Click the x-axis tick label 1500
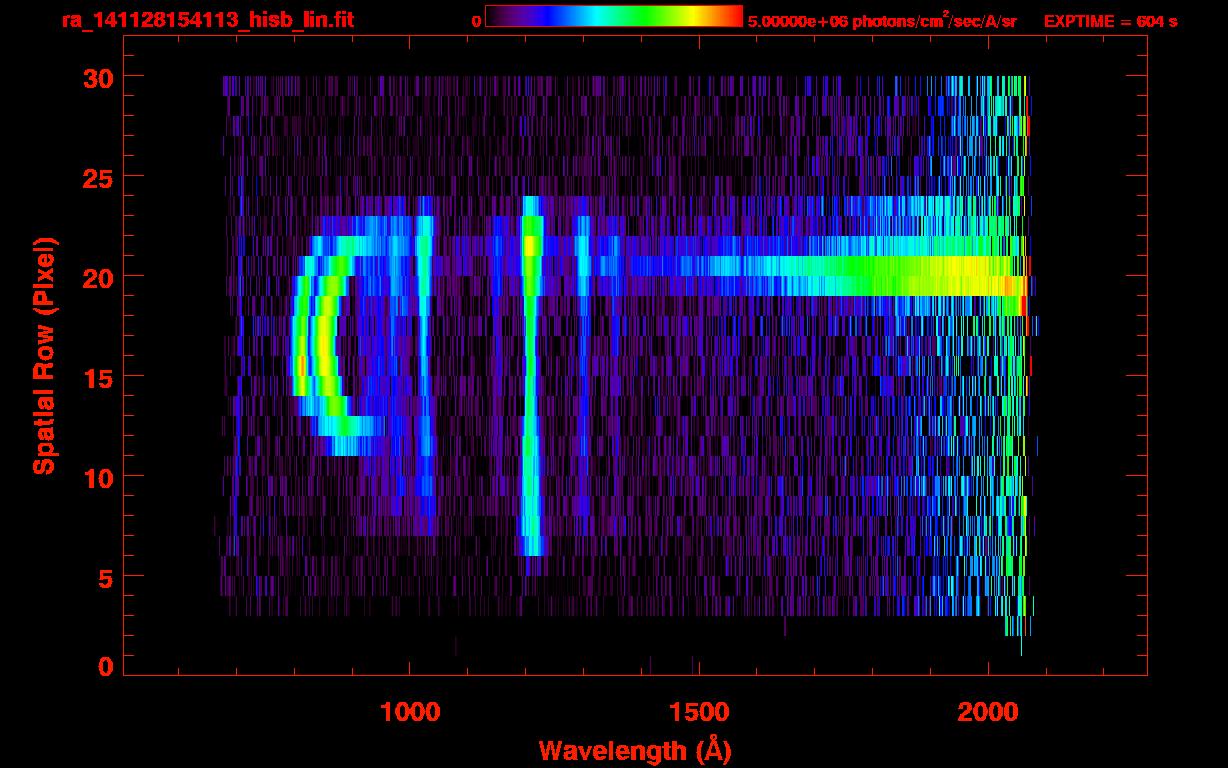This screenshot has height=768, width=1228. [698, 711]
